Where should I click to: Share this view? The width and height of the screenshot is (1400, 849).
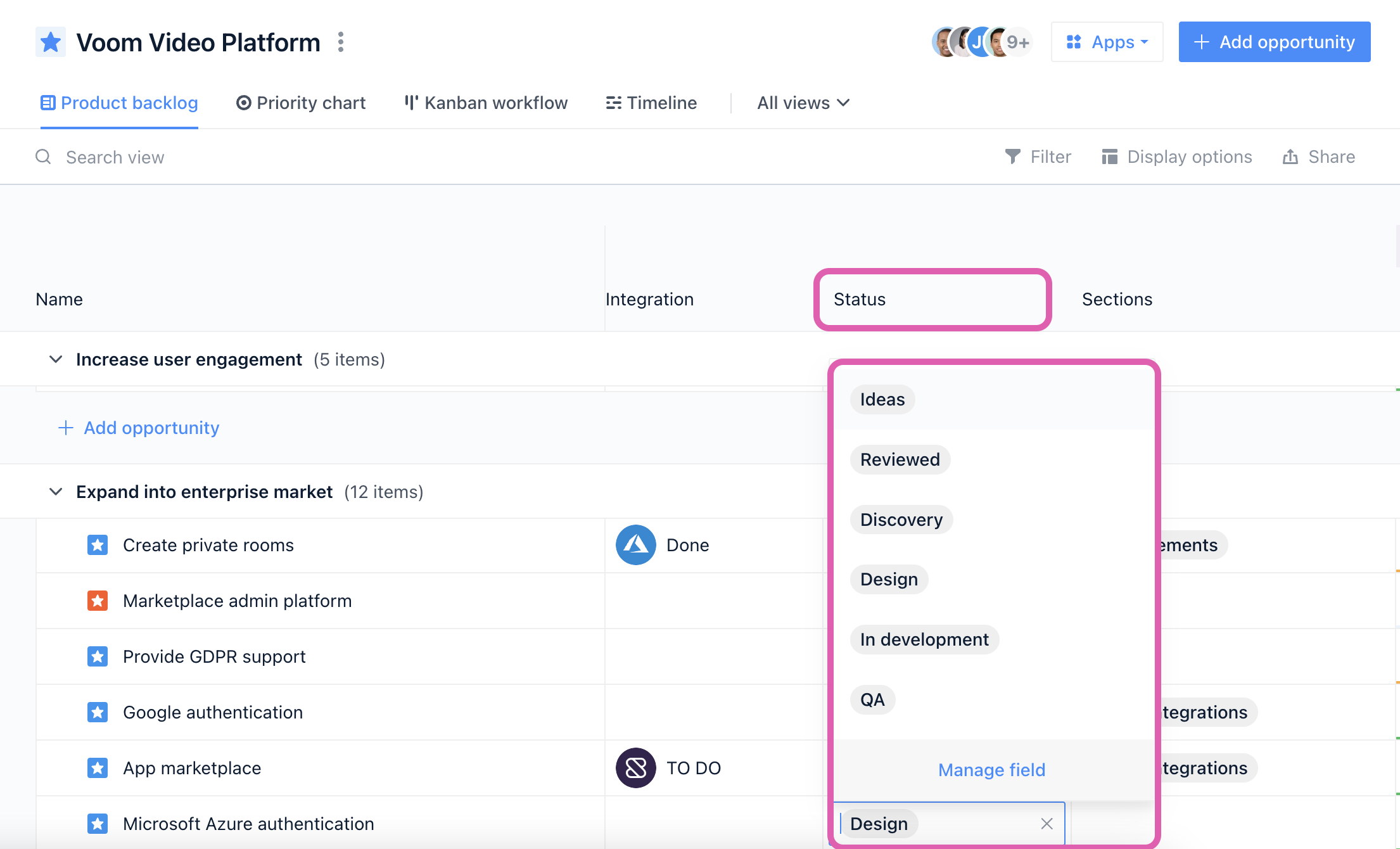(1319, 156)
